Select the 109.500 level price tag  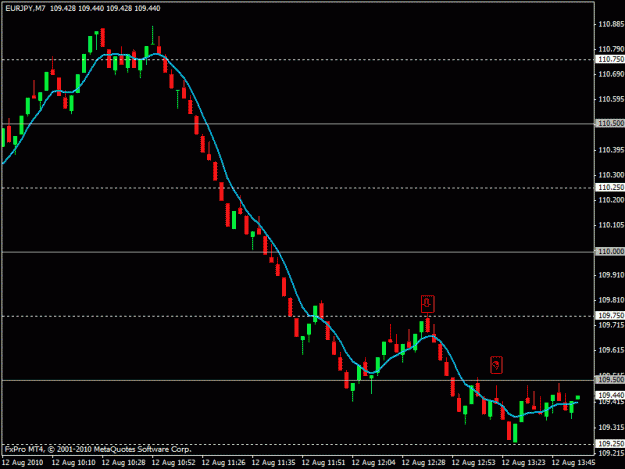(x=610, y=380)
